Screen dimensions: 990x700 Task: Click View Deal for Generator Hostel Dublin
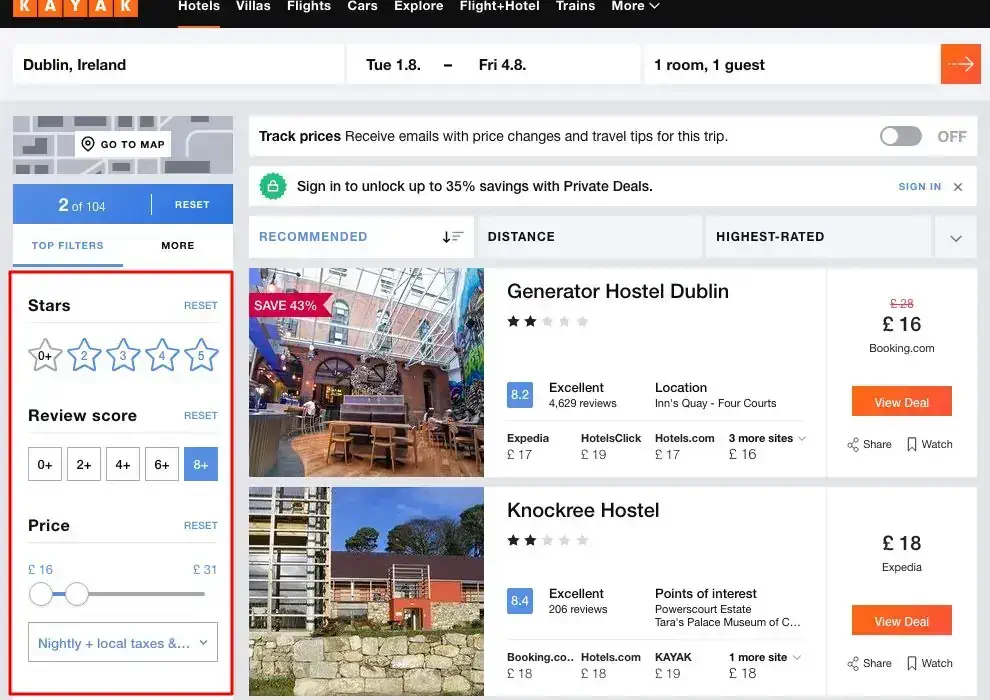(902, 402)
